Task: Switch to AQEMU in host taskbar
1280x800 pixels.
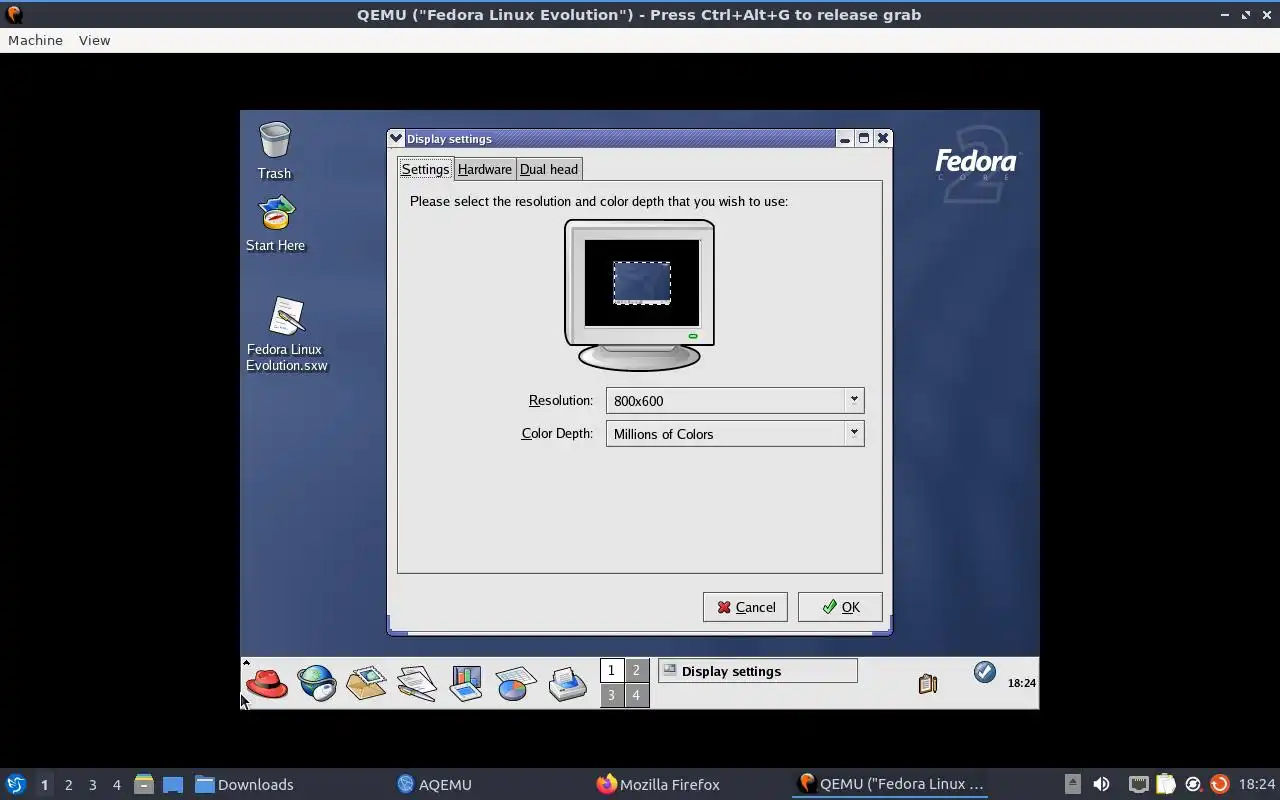Action: (434, 784)
